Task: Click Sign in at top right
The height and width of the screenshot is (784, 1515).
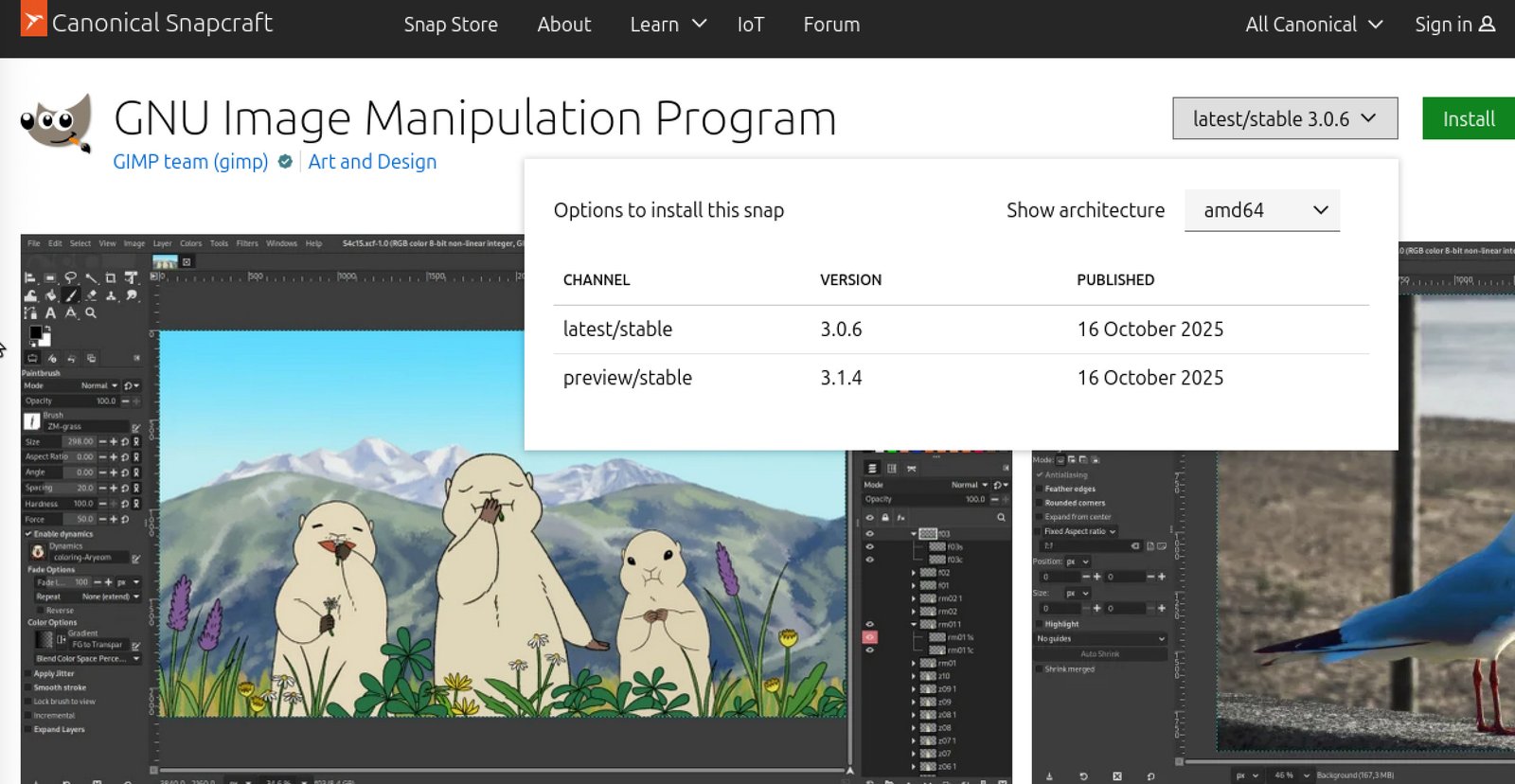Action: [x=1453, y=25]
